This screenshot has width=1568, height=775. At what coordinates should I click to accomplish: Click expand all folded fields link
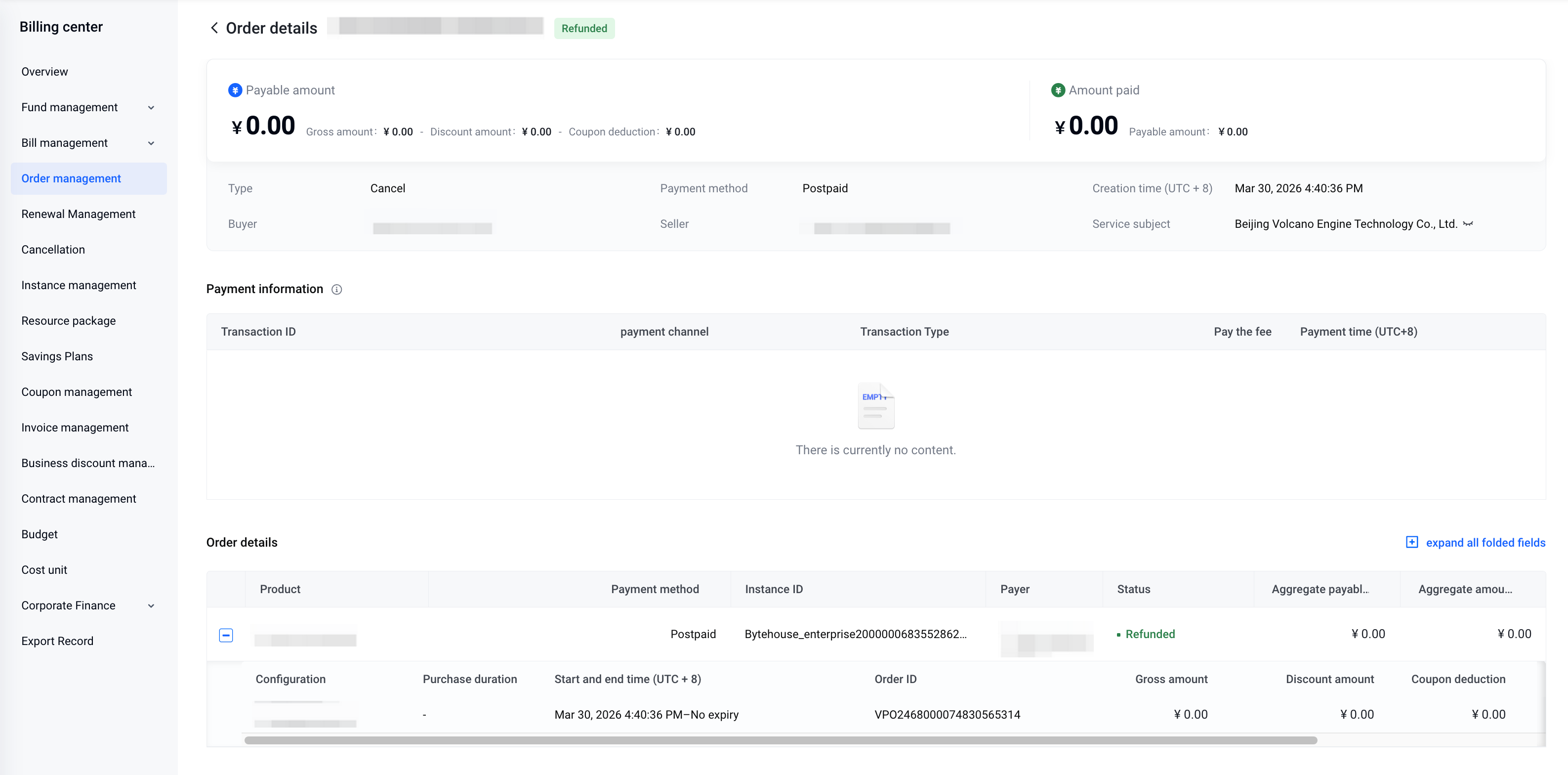pyautogui.click(x=1485, y=542)
